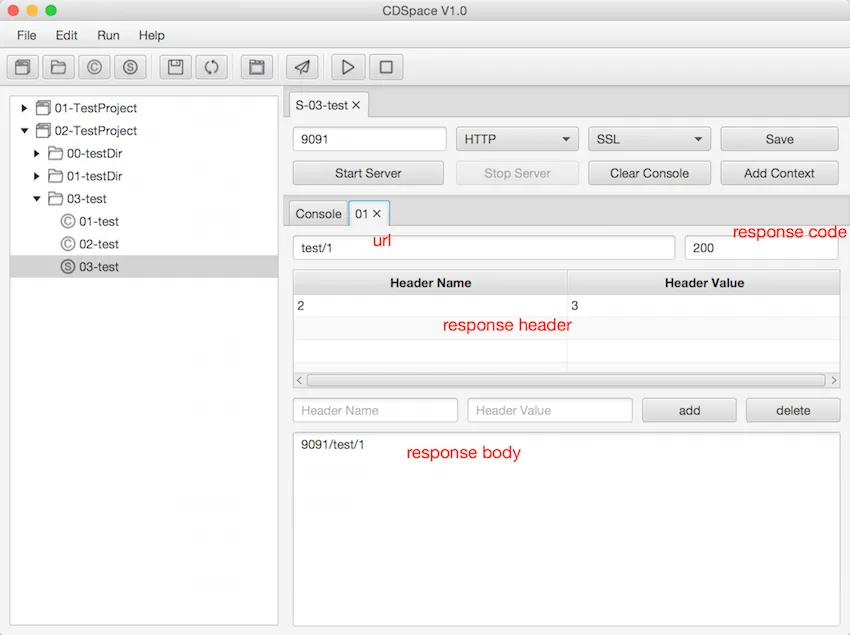Click the play run toolbar icon
The height and width of the screenshot is (635, 850).
tap(347, 67)
